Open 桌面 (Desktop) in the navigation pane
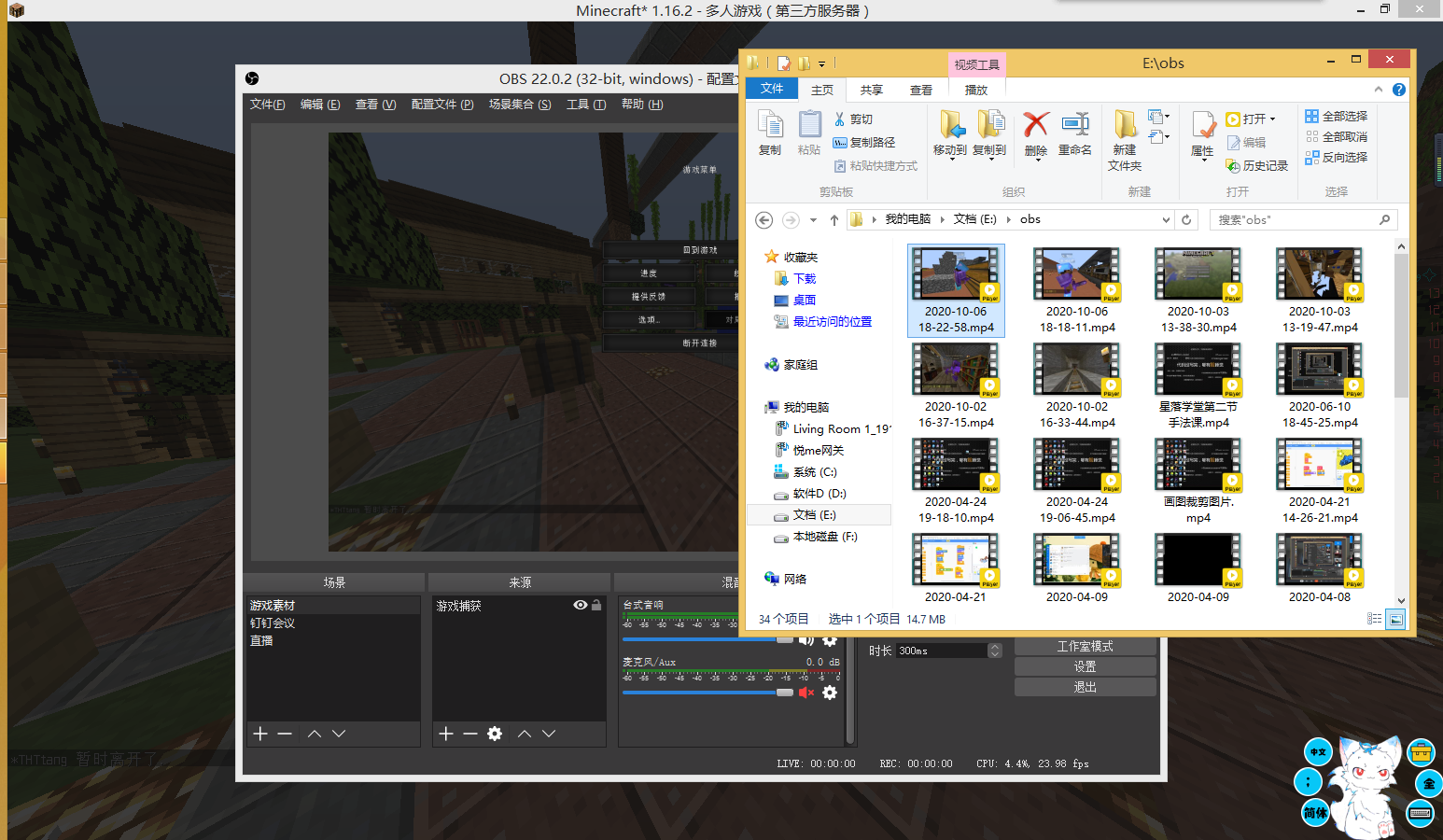The image size is (1443, 840). tap(805, 300)
